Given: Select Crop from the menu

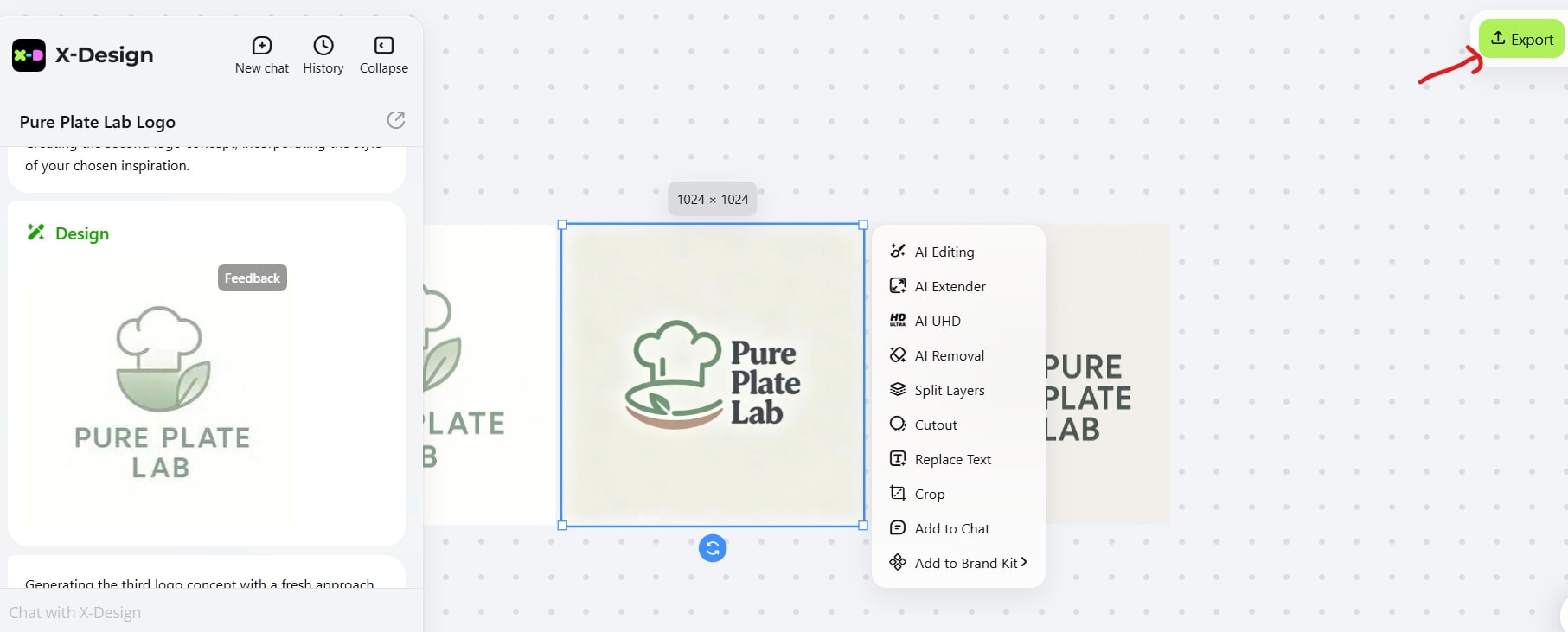Looking at the screenshot, I should (x=929, y=494).
